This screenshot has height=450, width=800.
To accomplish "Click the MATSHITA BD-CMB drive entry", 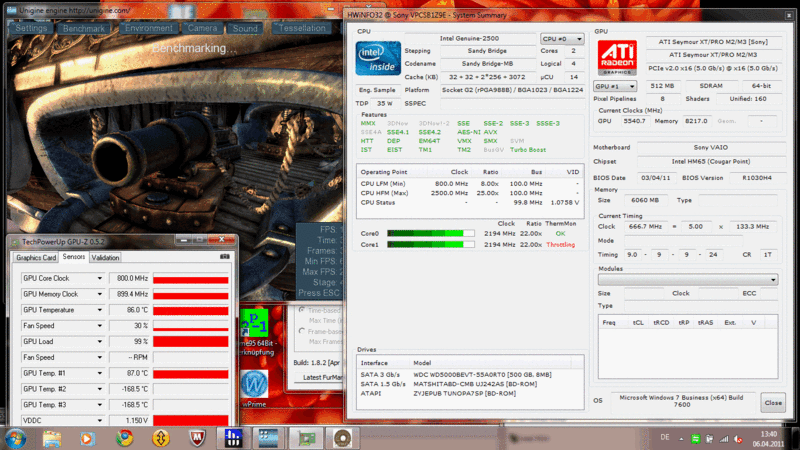I will [475, 384].
